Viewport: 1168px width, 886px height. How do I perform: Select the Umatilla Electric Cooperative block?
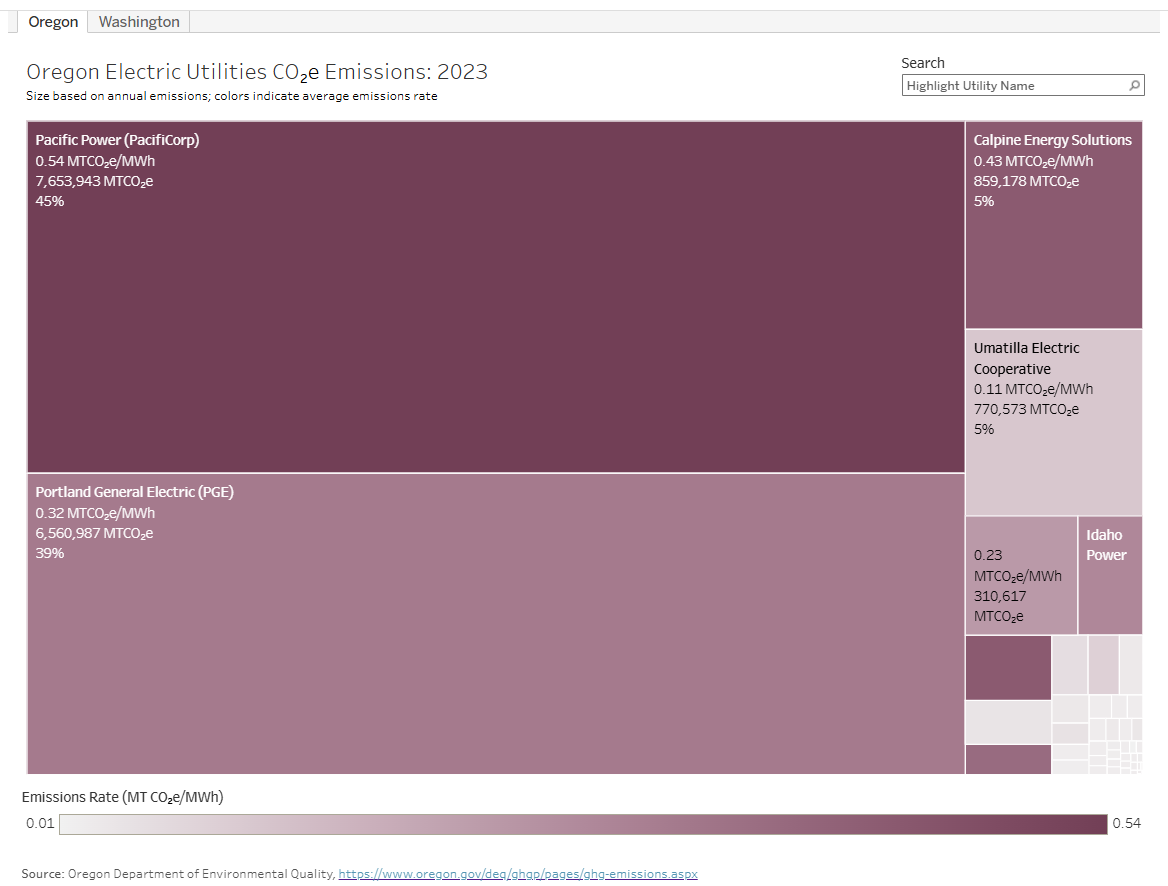(x=1054, y=423)
